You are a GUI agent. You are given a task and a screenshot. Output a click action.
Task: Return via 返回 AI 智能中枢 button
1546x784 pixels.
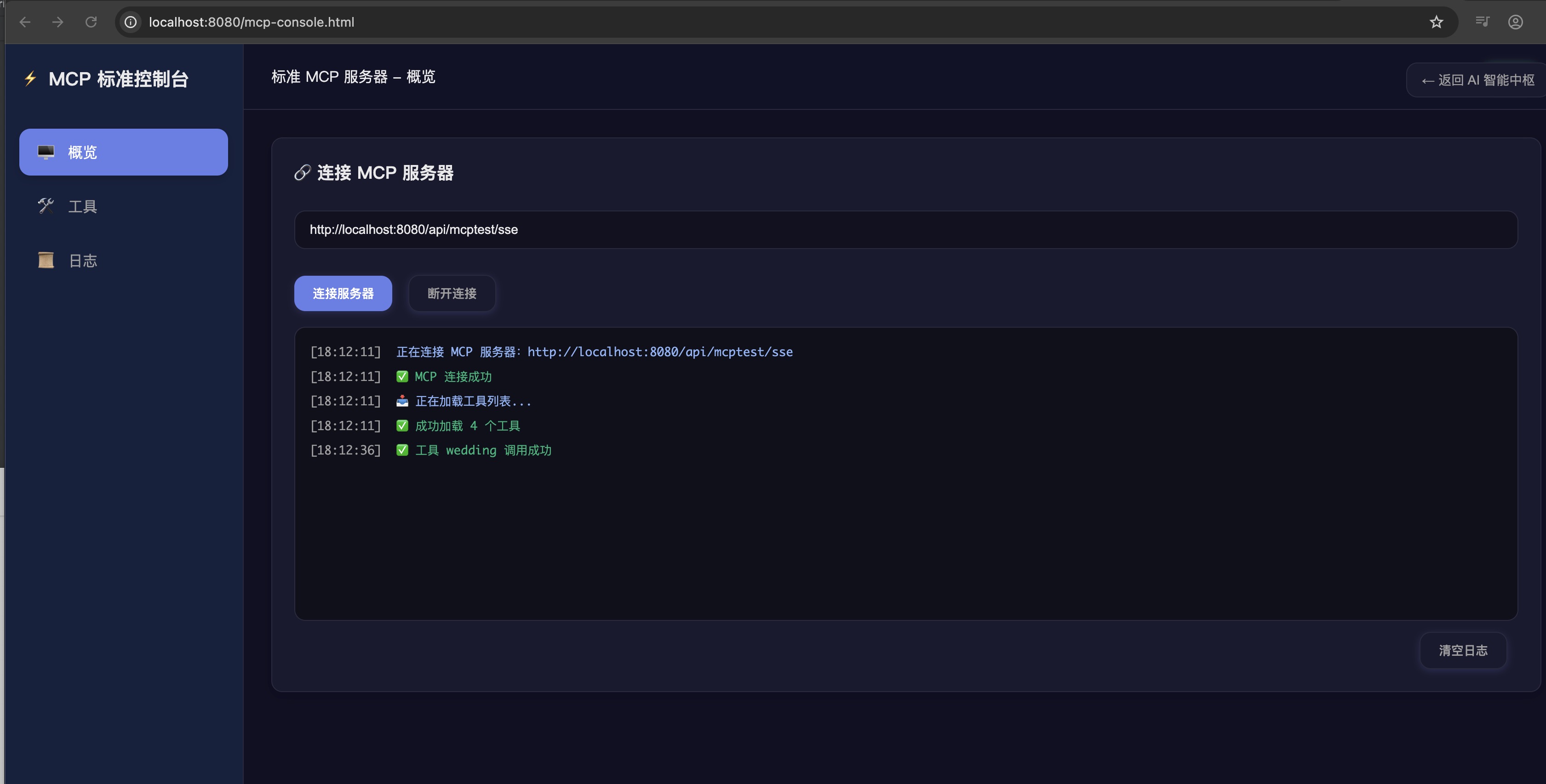point(1477,80)
